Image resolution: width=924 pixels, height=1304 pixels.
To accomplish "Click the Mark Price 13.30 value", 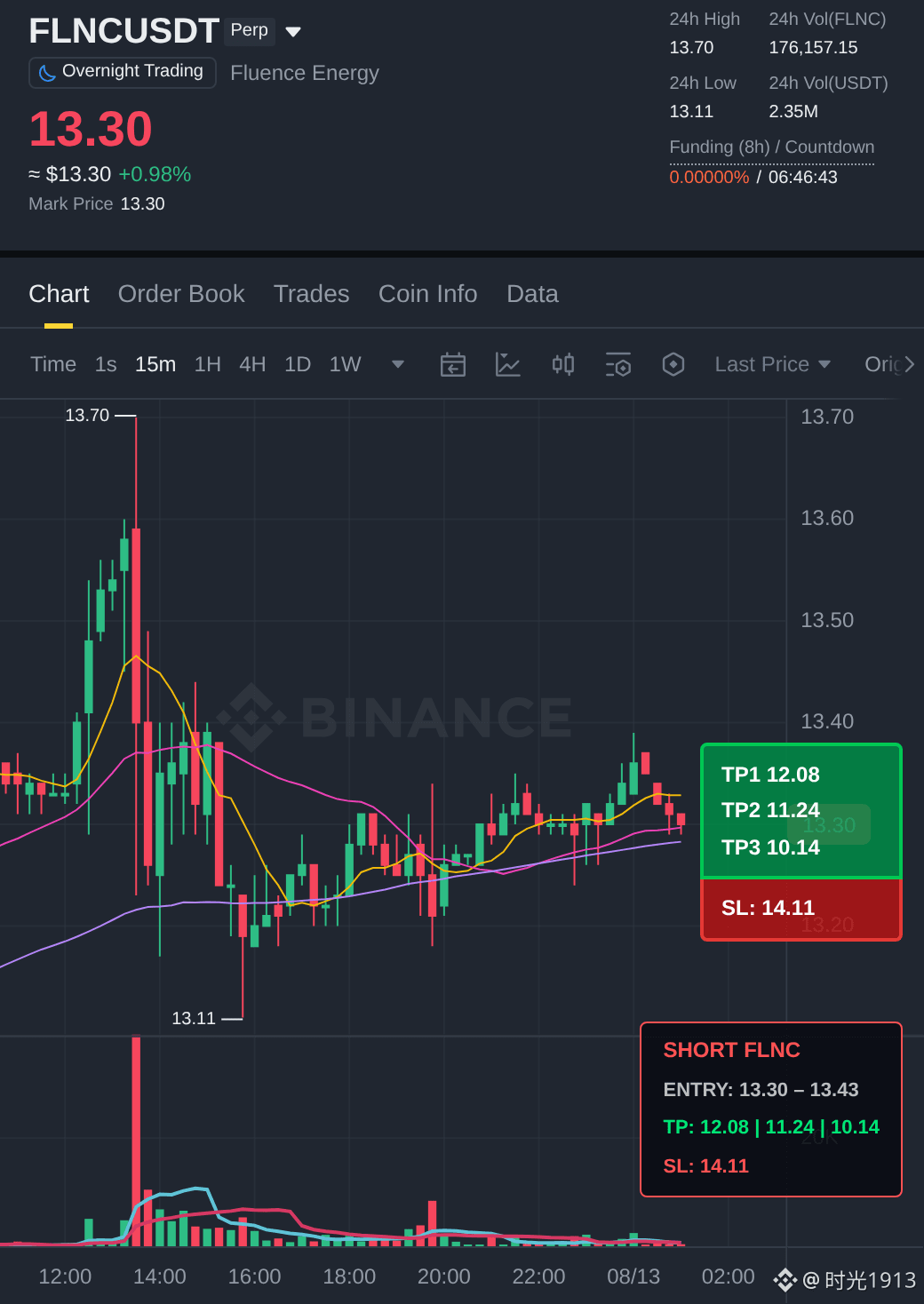I will click(143, 203).
